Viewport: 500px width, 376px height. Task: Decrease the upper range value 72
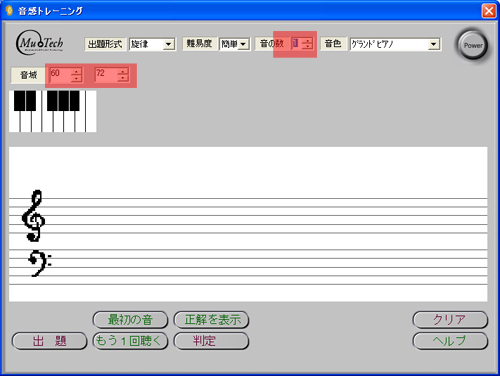(x=123, y=78)
